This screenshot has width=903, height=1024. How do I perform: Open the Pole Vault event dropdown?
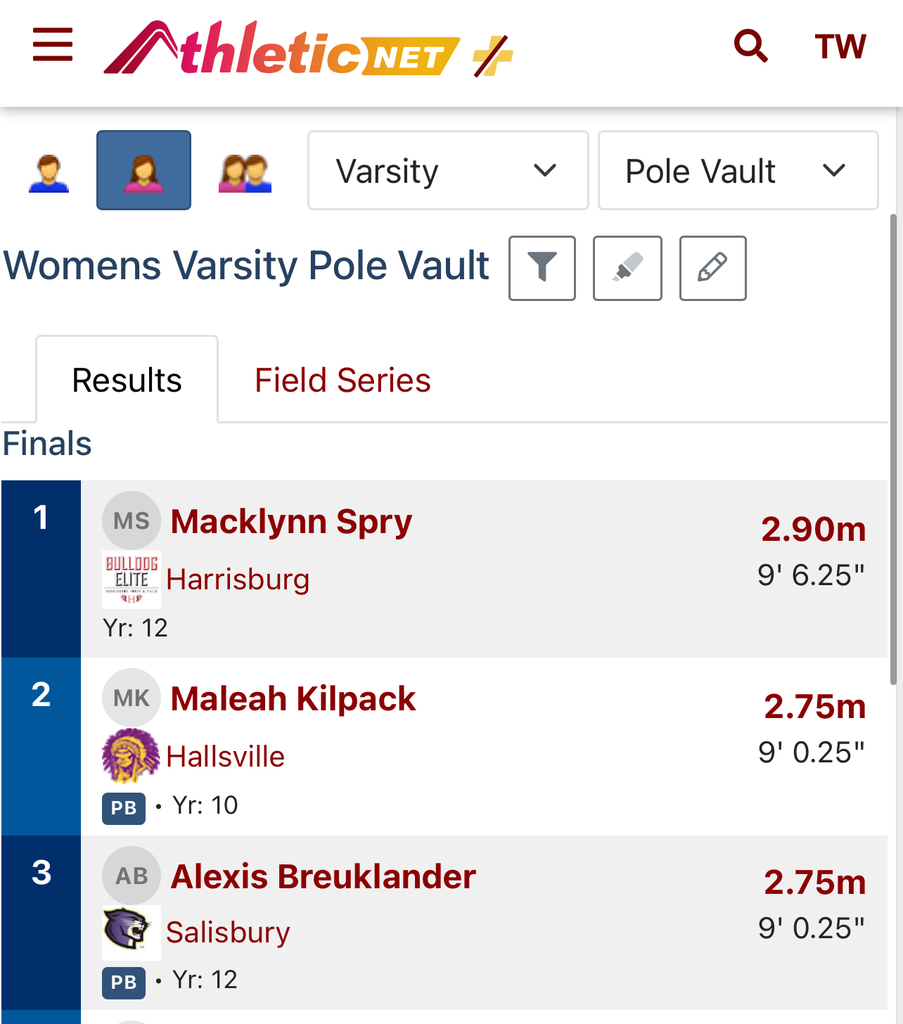click(x=737, y=171)
